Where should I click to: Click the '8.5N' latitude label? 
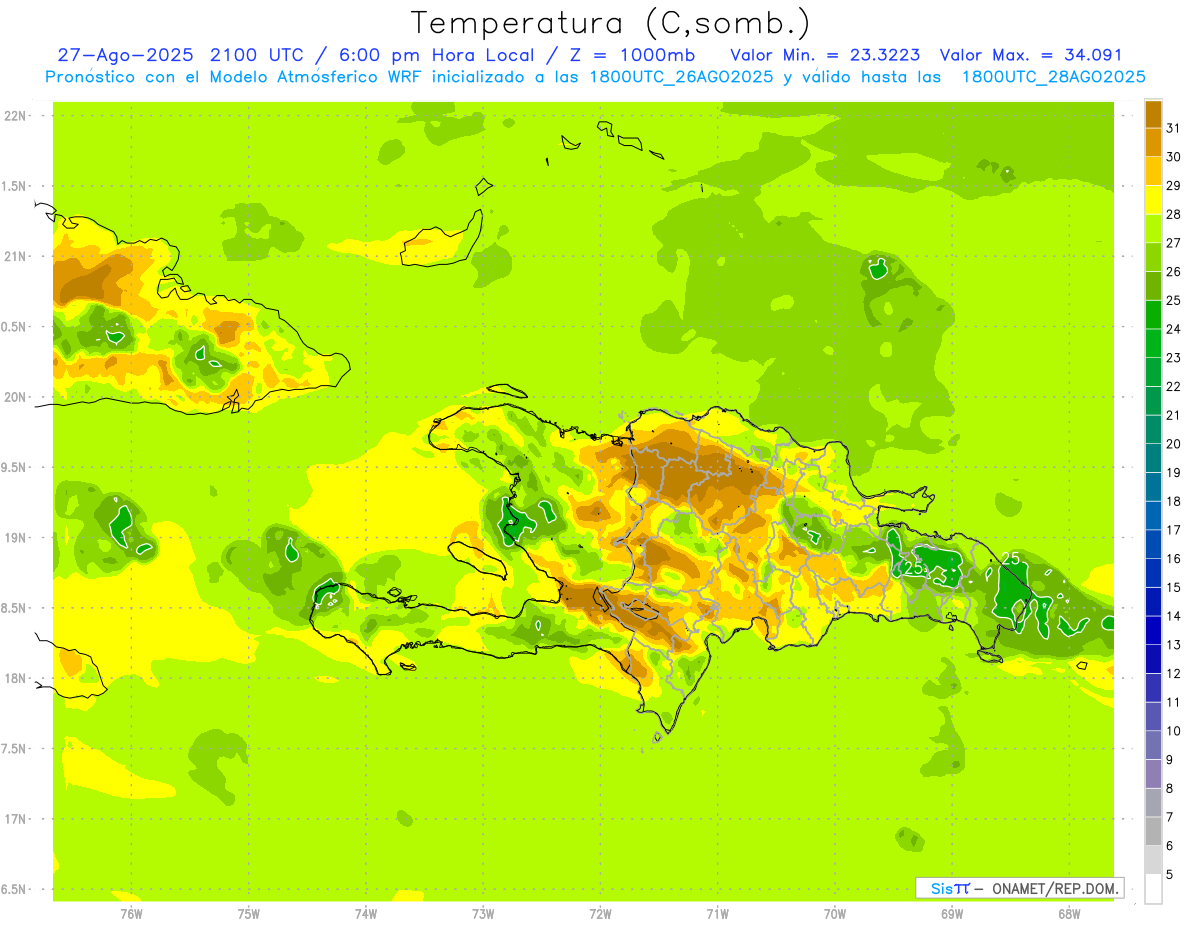(15, 609)
